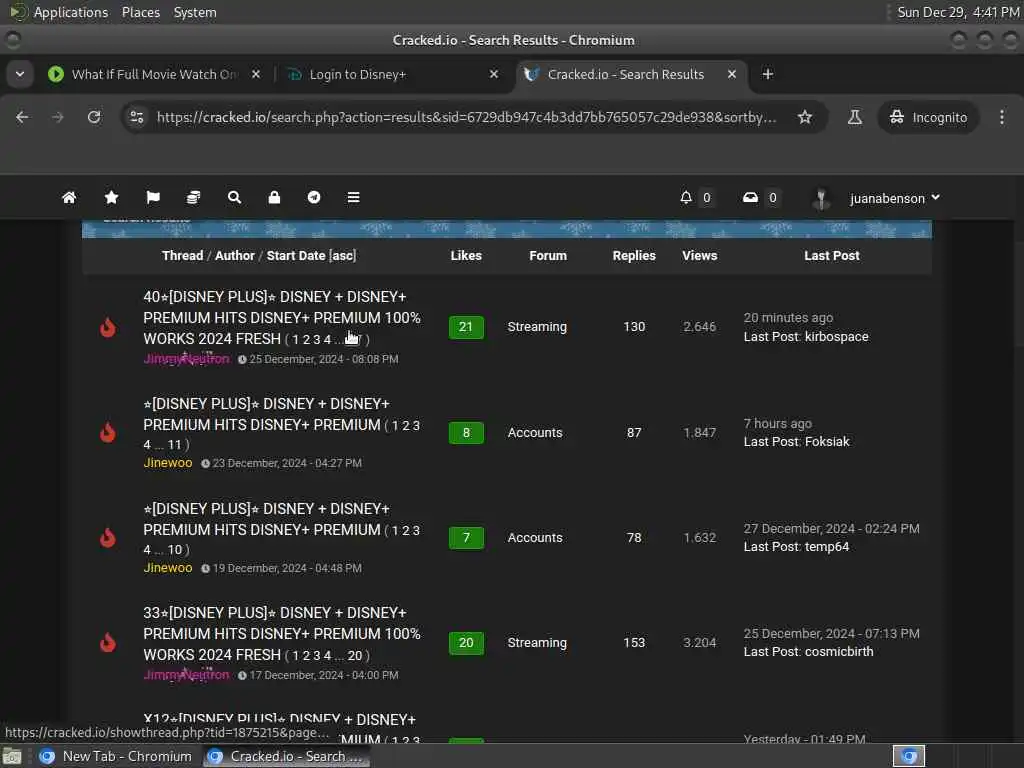The height and width of the screenshot is (768, 1024).
Task: Open JimmyNeutron profile on 25 December thread
Action: [x=186, y=359]
